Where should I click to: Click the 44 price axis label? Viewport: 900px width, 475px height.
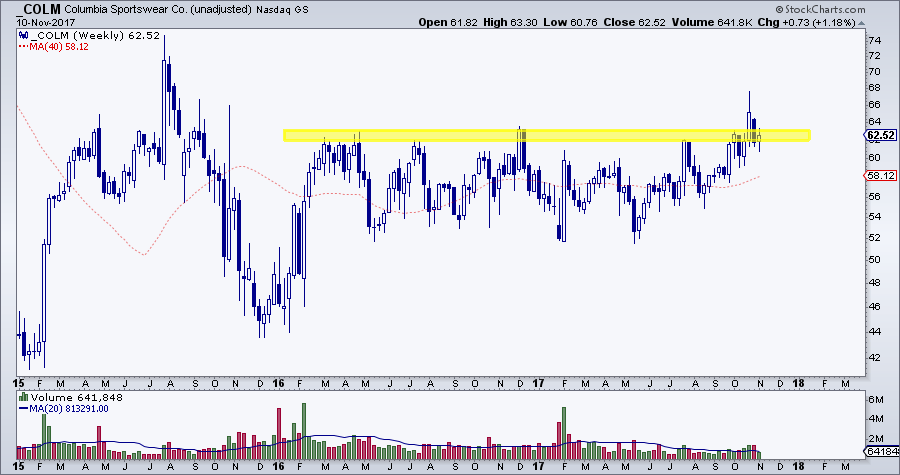point(875,331)
